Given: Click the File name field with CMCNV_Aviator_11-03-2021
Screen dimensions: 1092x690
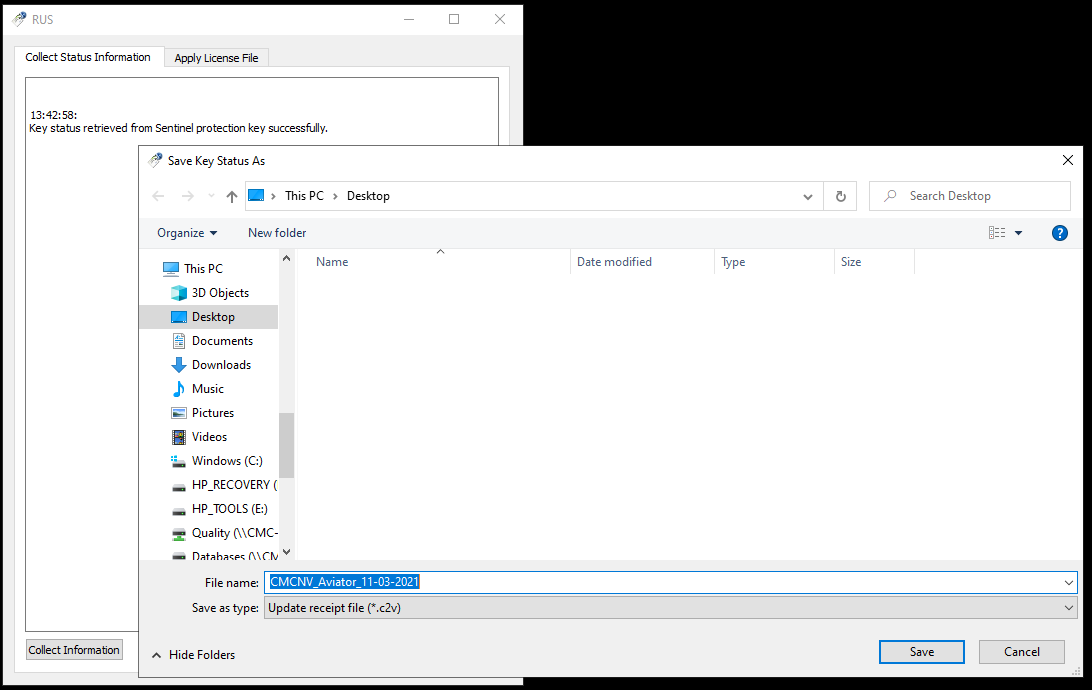Looking at the screenshot, I should 671,582.
